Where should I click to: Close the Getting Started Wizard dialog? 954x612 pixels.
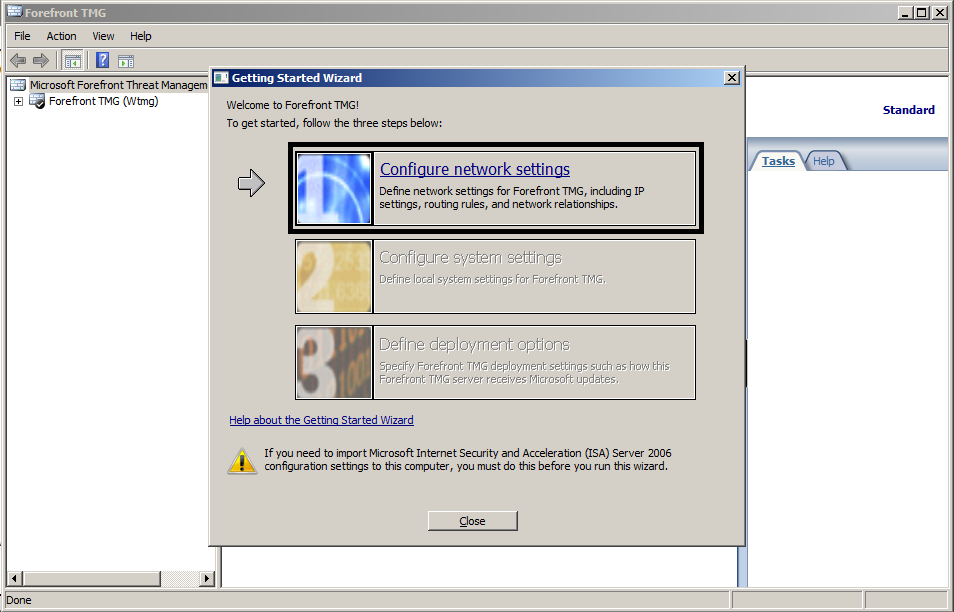pos(472,520)
